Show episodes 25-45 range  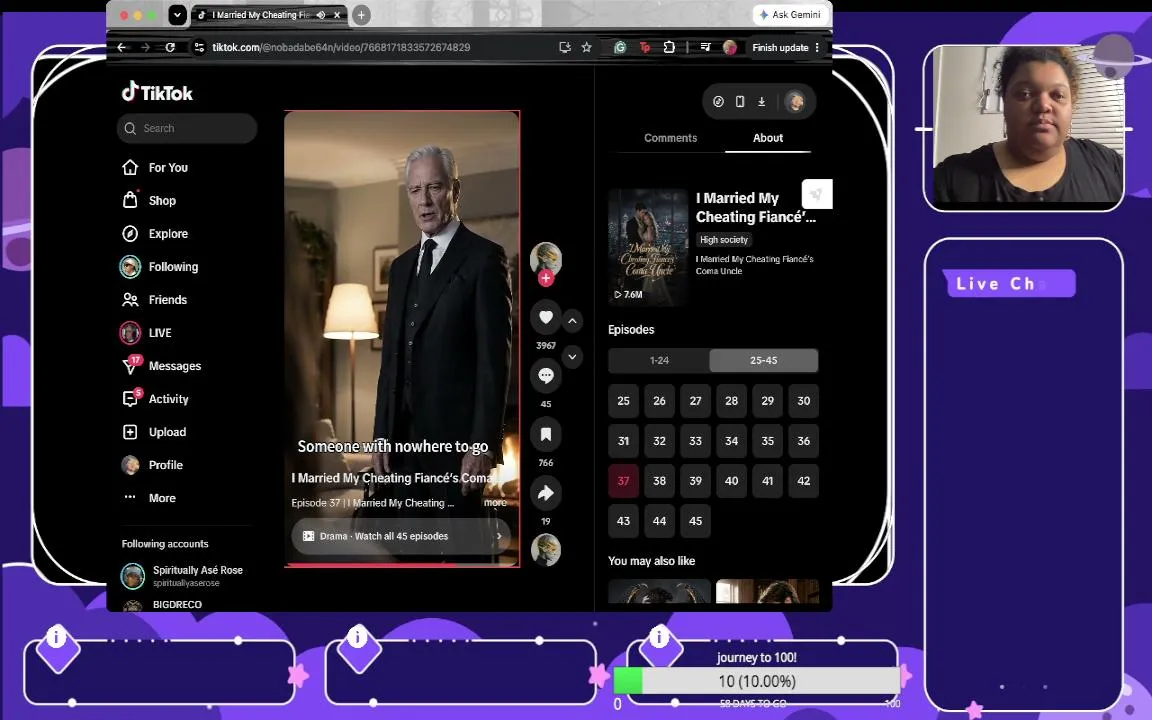[x=763, y=361]
